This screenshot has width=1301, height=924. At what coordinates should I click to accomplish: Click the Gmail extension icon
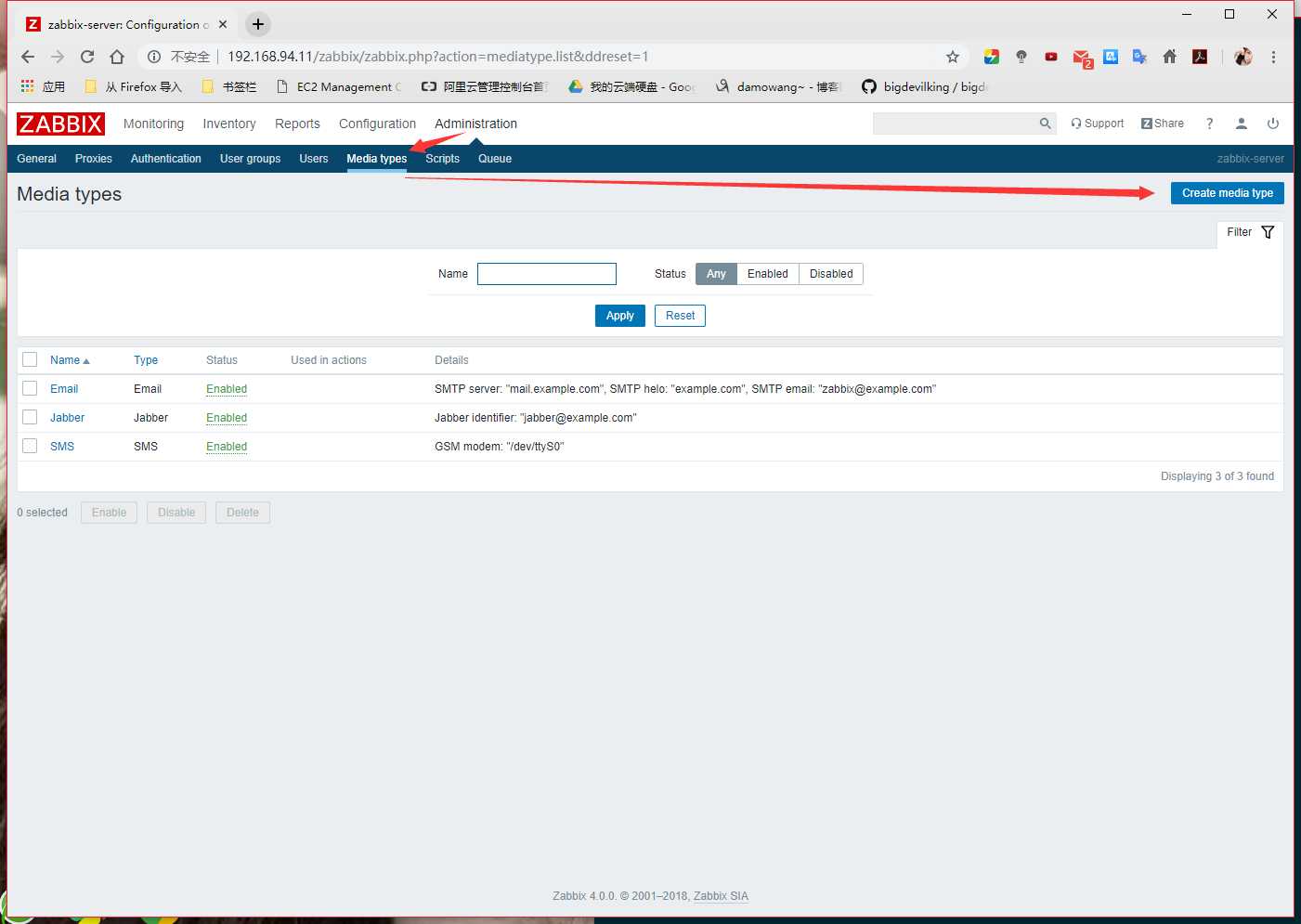coord(1082,58)
